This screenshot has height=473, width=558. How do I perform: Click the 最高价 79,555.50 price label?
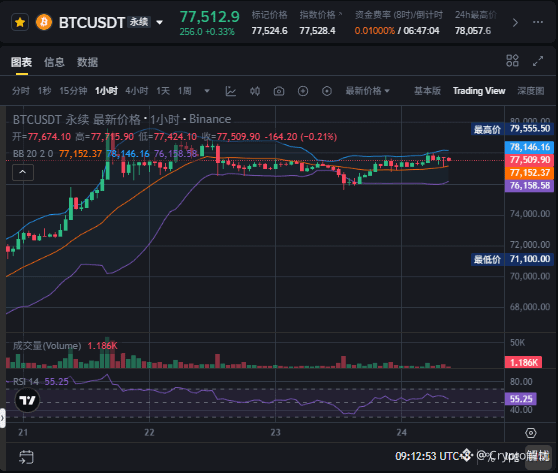(512, 129)
